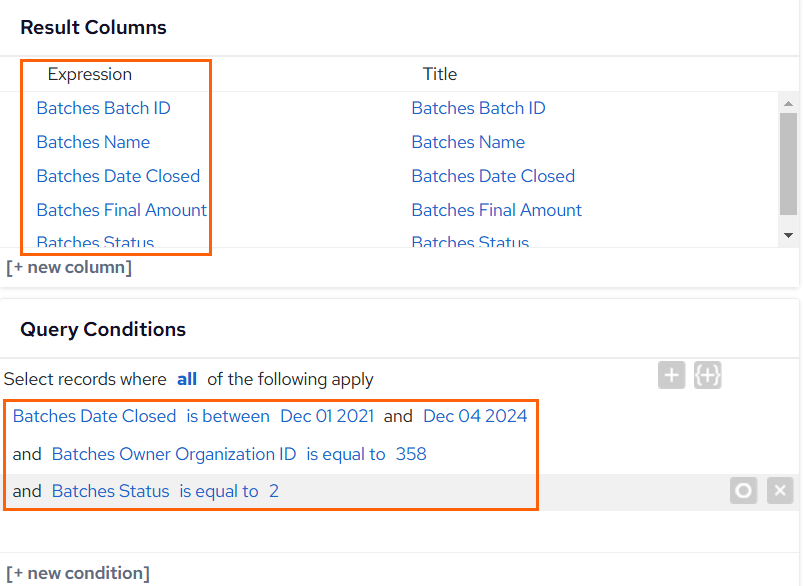Toggle the circle enable icon on Batches Status row
The height and width of the screenshot is (586, 803).
(744, 491)
